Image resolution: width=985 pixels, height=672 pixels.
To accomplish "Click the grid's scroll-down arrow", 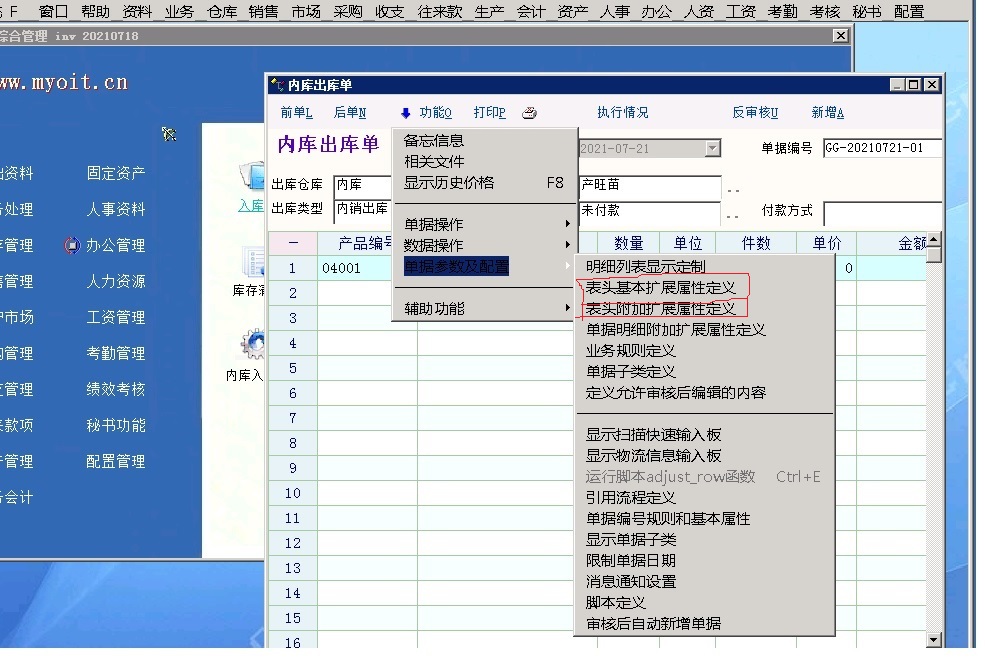I will pos(934,639).
